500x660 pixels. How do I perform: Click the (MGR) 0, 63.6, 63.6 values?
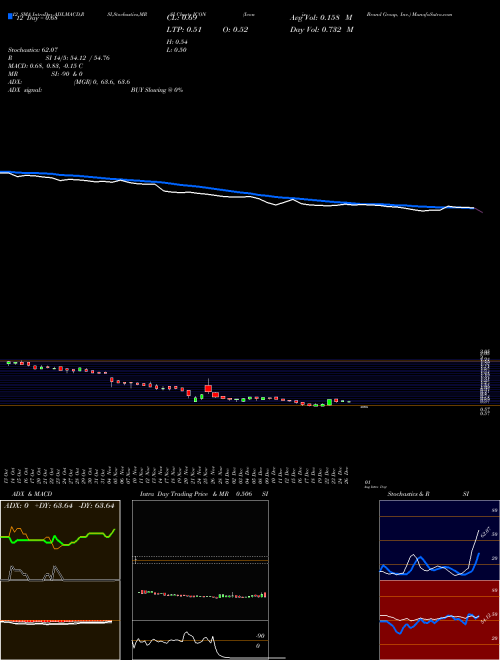[102, 82]
